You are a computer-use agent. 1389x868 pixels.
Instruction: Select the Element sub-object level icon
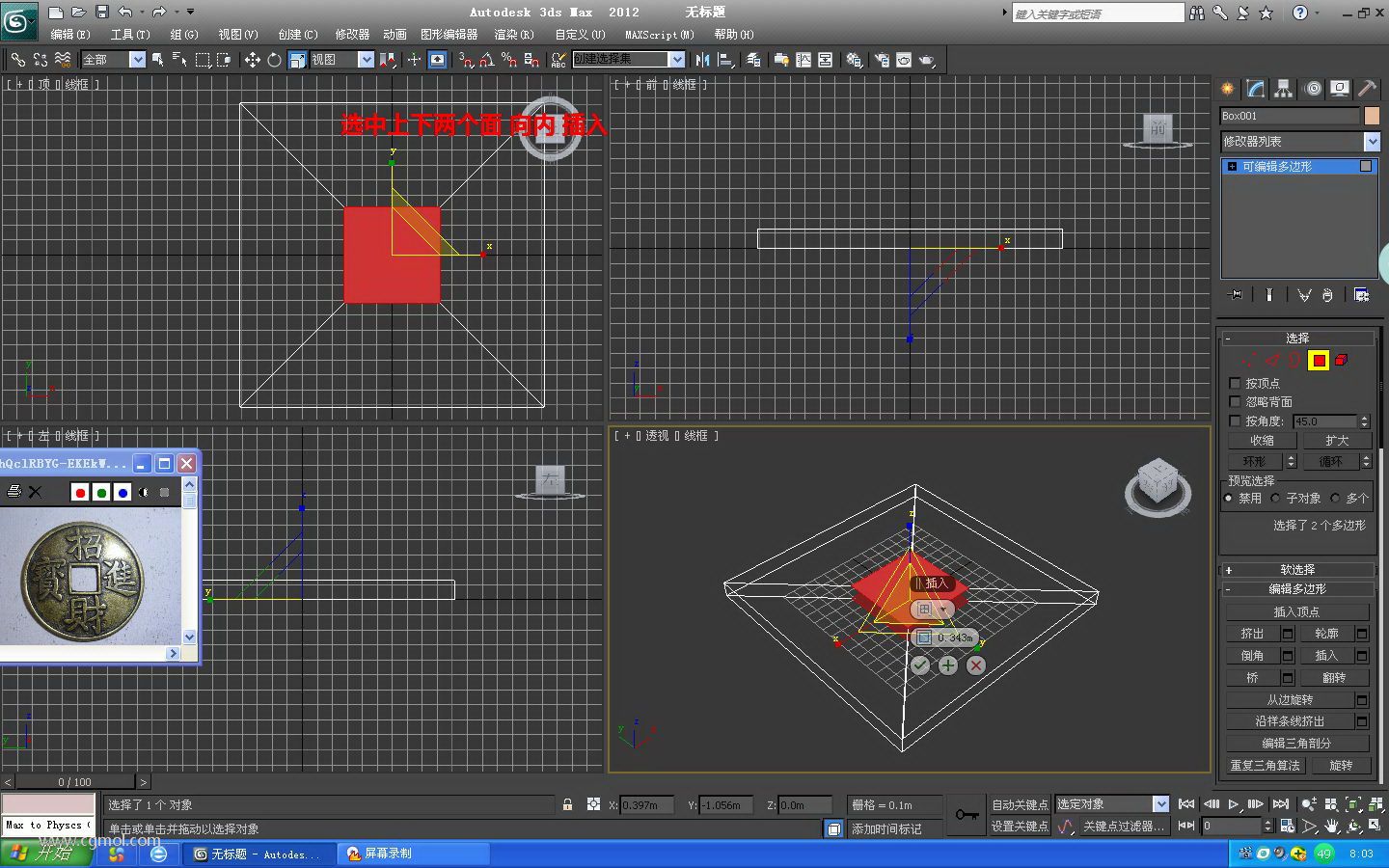(1342, 361)
